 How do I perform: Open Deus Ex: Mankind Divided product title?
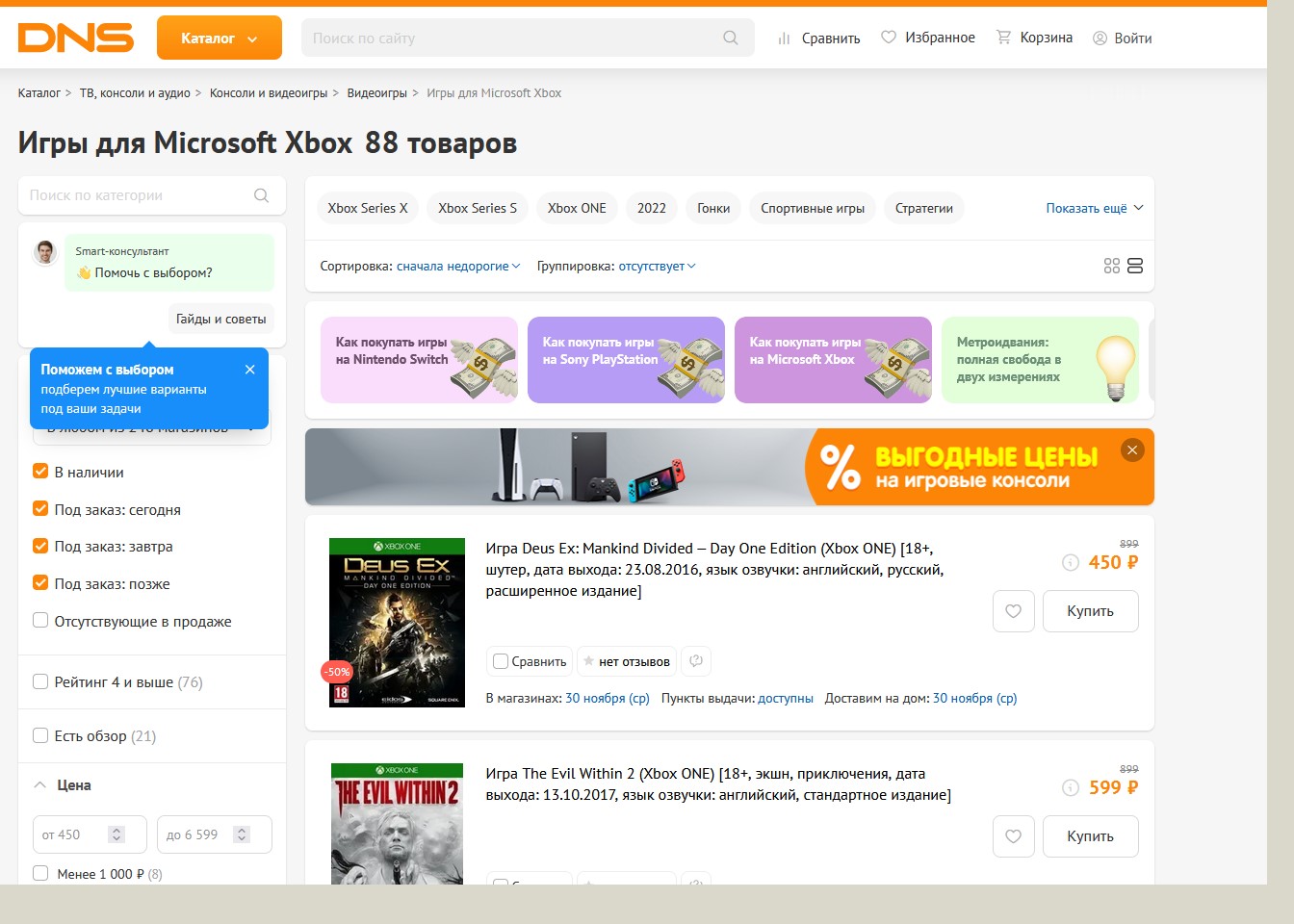(714, 569)
